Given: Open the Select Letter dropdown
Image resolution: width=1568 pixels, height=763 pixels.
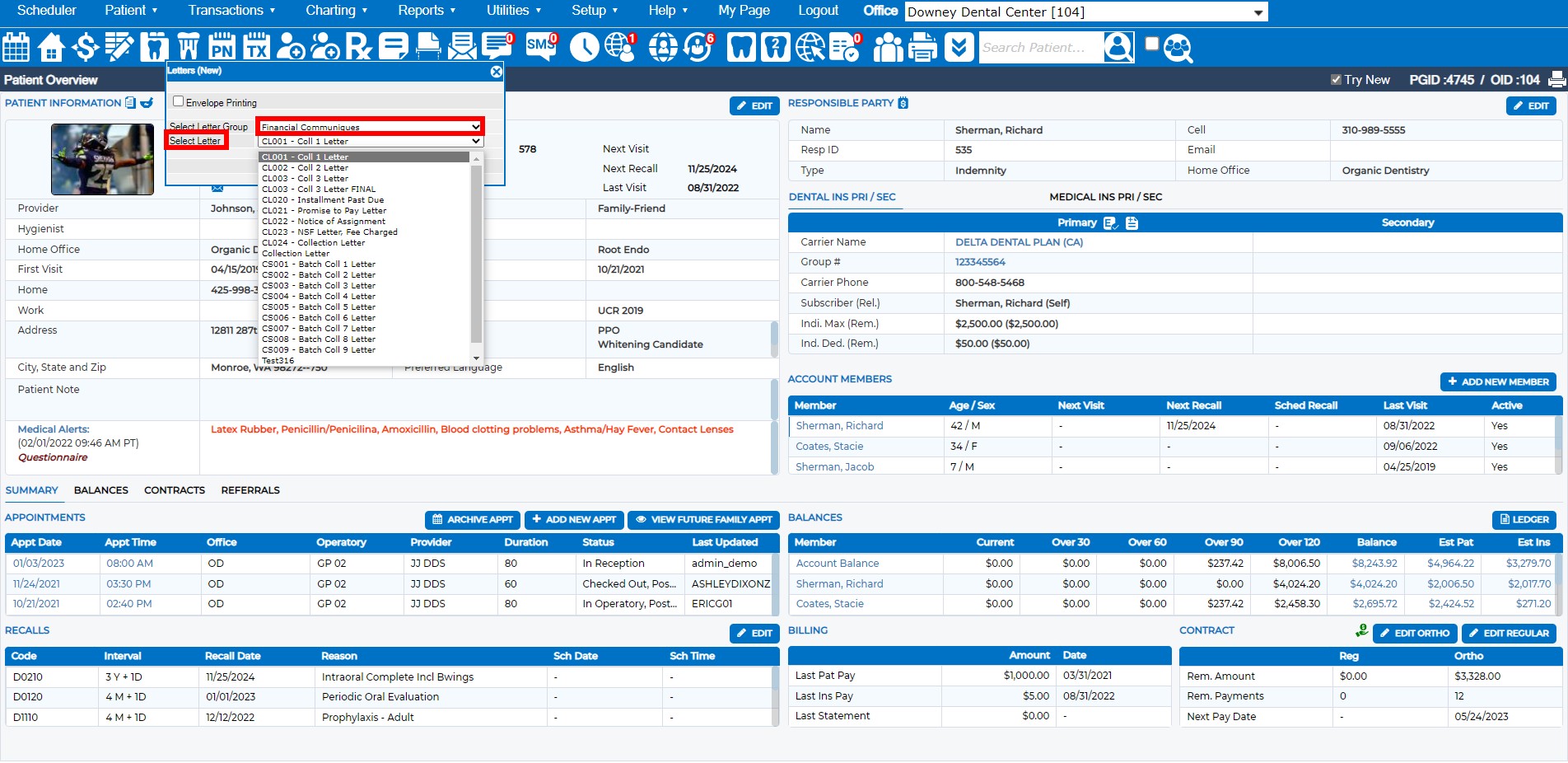Looking at the screenshot, I should pyautogui.click(x=371, y=141).
